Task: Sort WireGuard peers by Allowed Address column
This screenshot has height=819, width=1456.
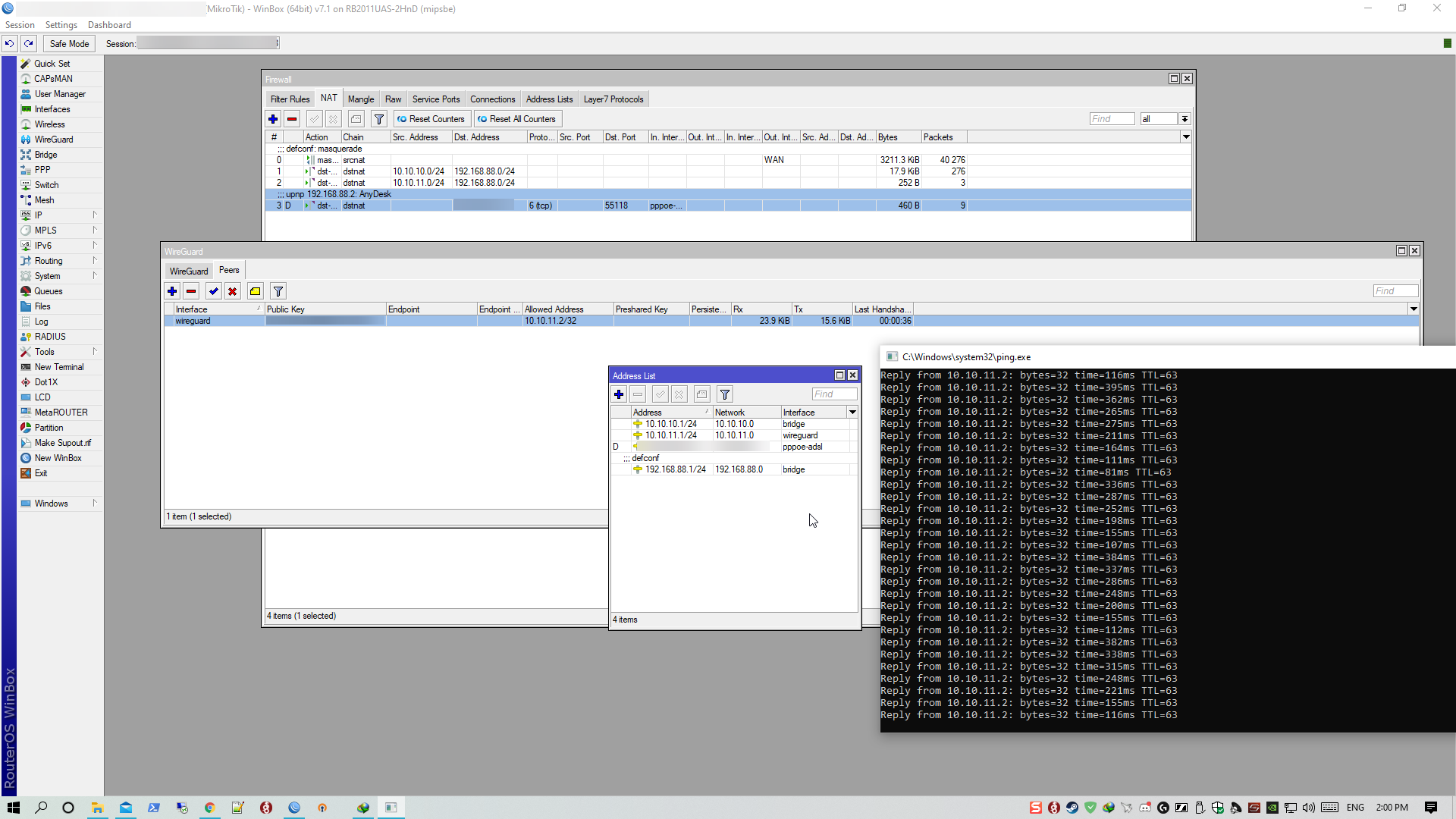Action: point(567,309)
